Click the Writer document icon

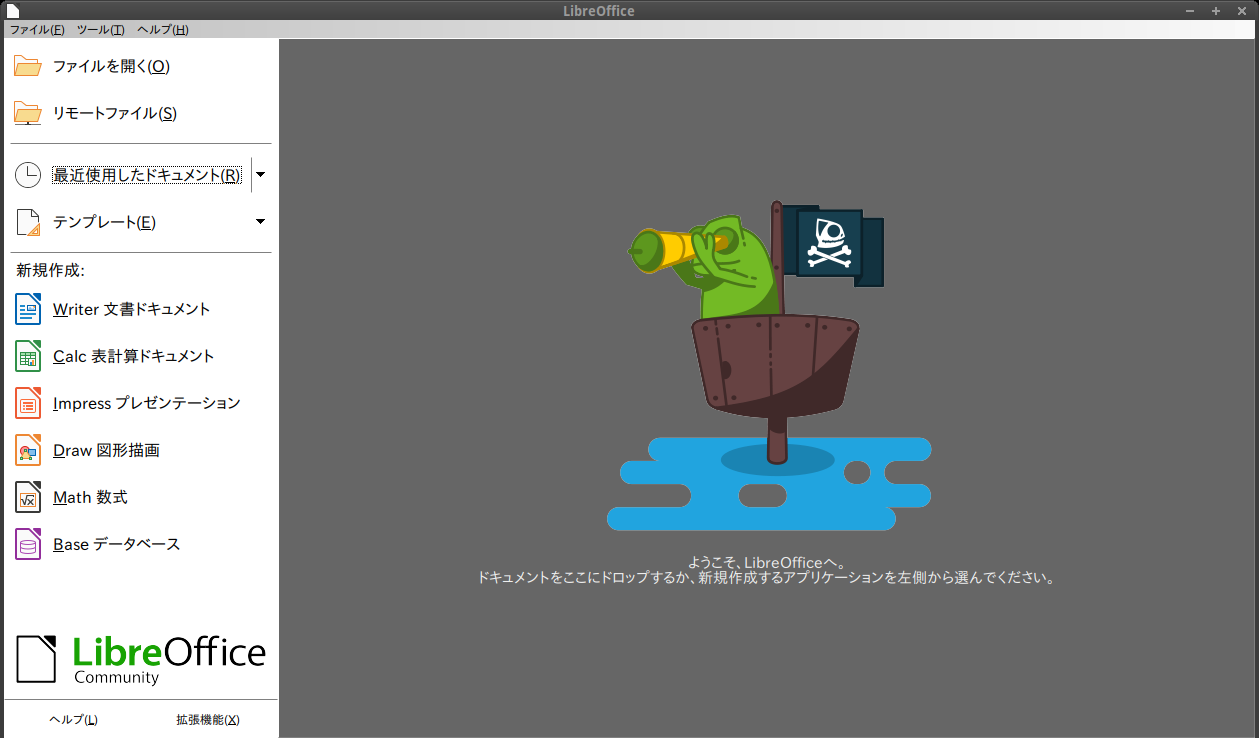tap(28, 309)
